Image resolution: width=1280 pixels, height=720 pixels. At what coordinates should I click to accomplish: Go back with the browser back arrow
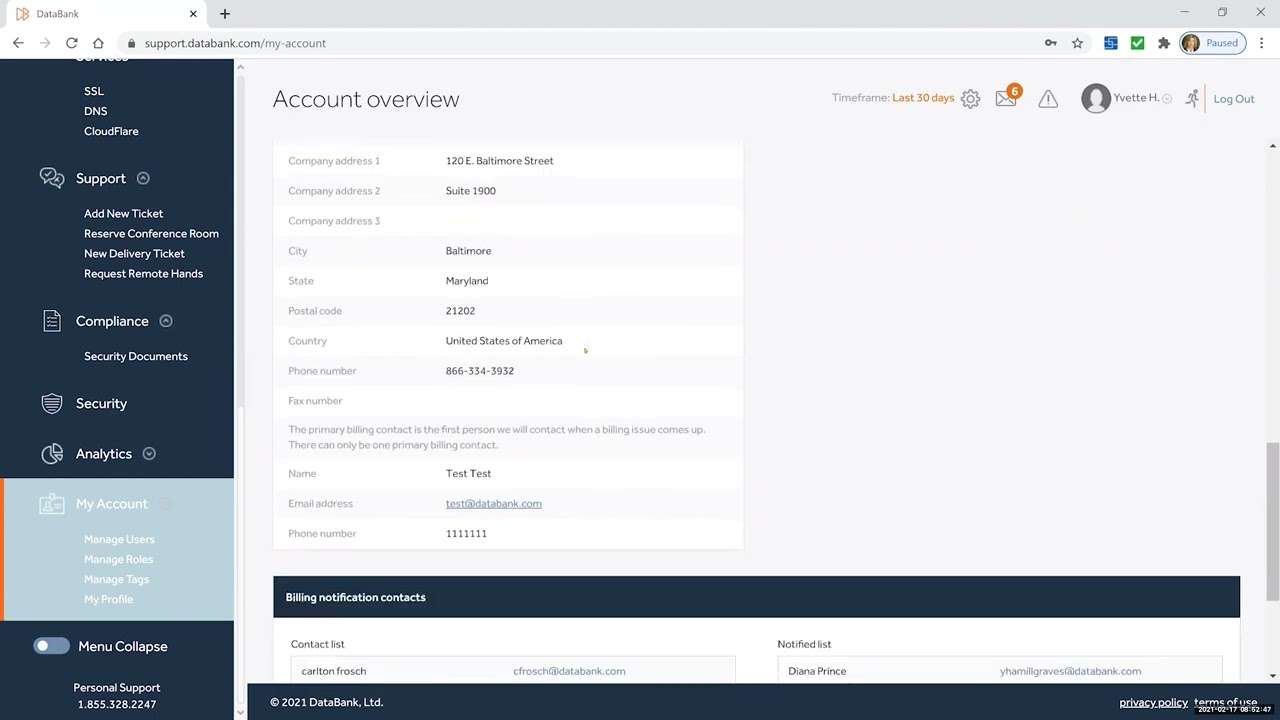(18, 43)
